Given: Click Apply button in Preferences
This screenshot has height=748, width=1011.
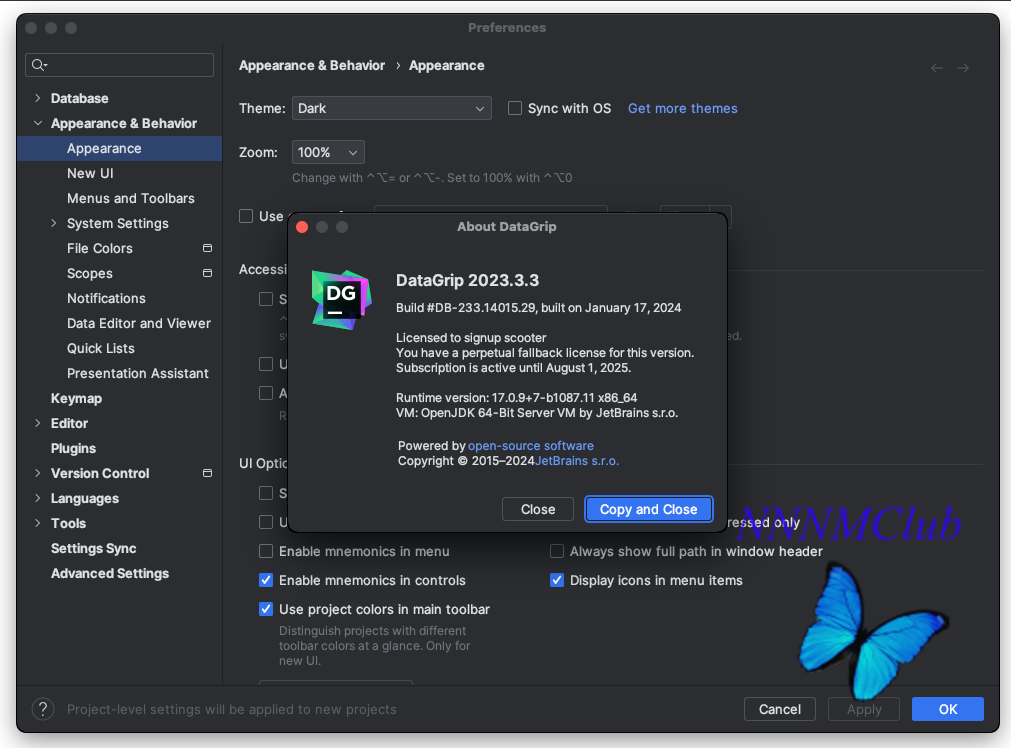Looking at the screenshot, I should click(864, 709).
